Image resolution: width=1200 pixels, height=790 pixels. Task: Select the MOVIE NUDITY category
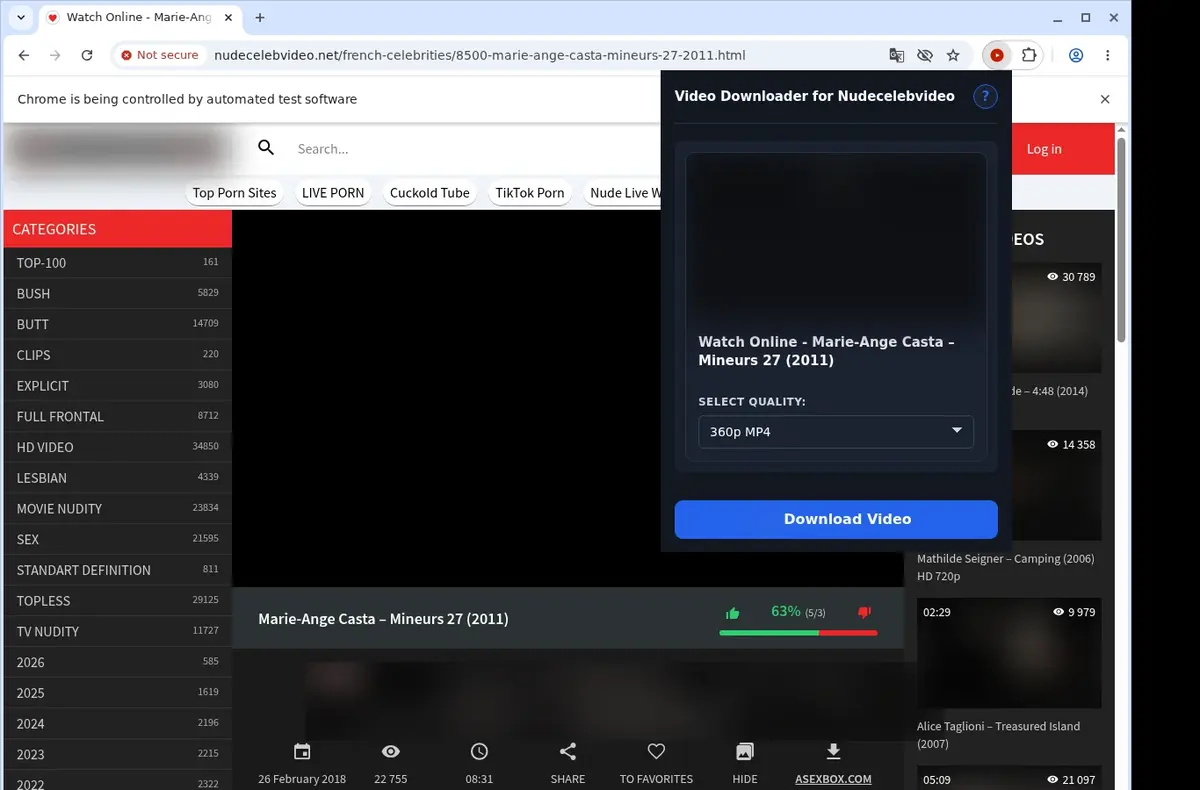pyautogui.click(x=117, y=509)
